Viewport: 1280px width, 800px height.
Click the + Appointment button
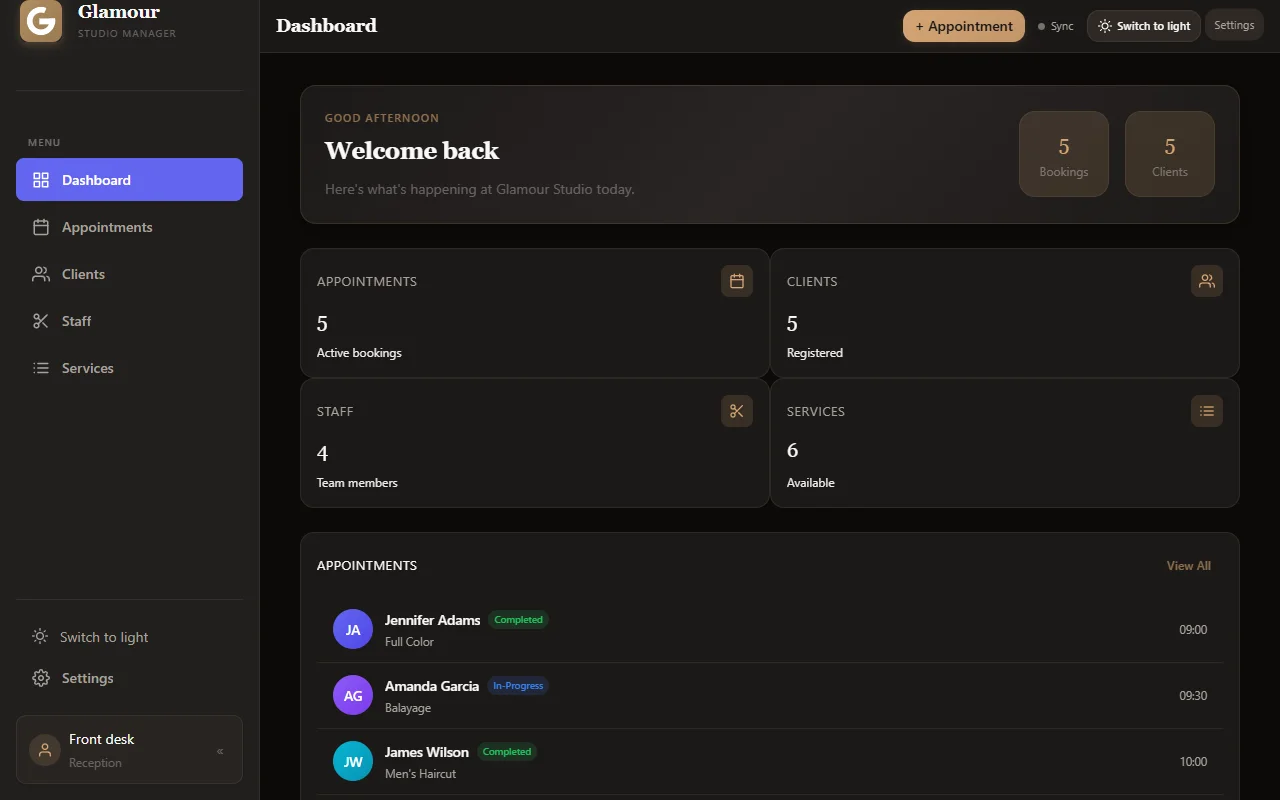click(x=964, y=26)
